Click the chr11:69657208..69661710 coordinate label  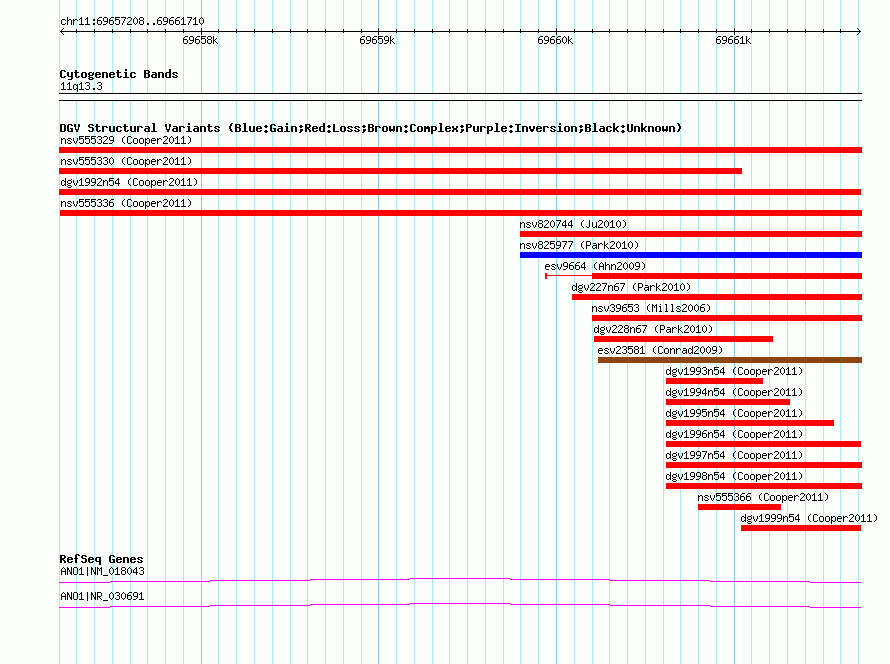132,21
